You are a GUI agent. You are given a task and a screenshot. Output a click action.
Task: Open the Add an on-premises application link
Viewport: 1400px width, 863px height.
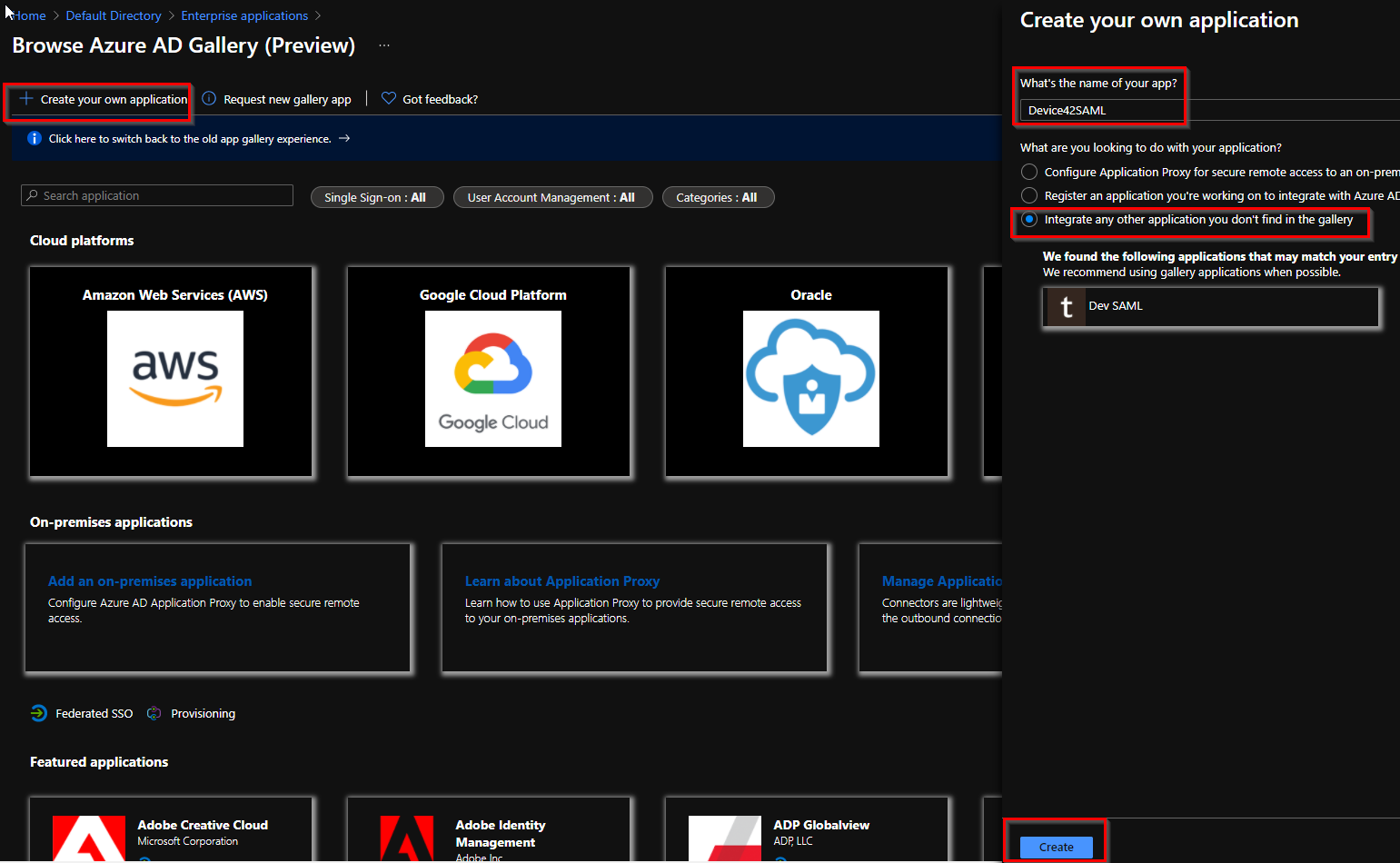(x=150, y=581)
